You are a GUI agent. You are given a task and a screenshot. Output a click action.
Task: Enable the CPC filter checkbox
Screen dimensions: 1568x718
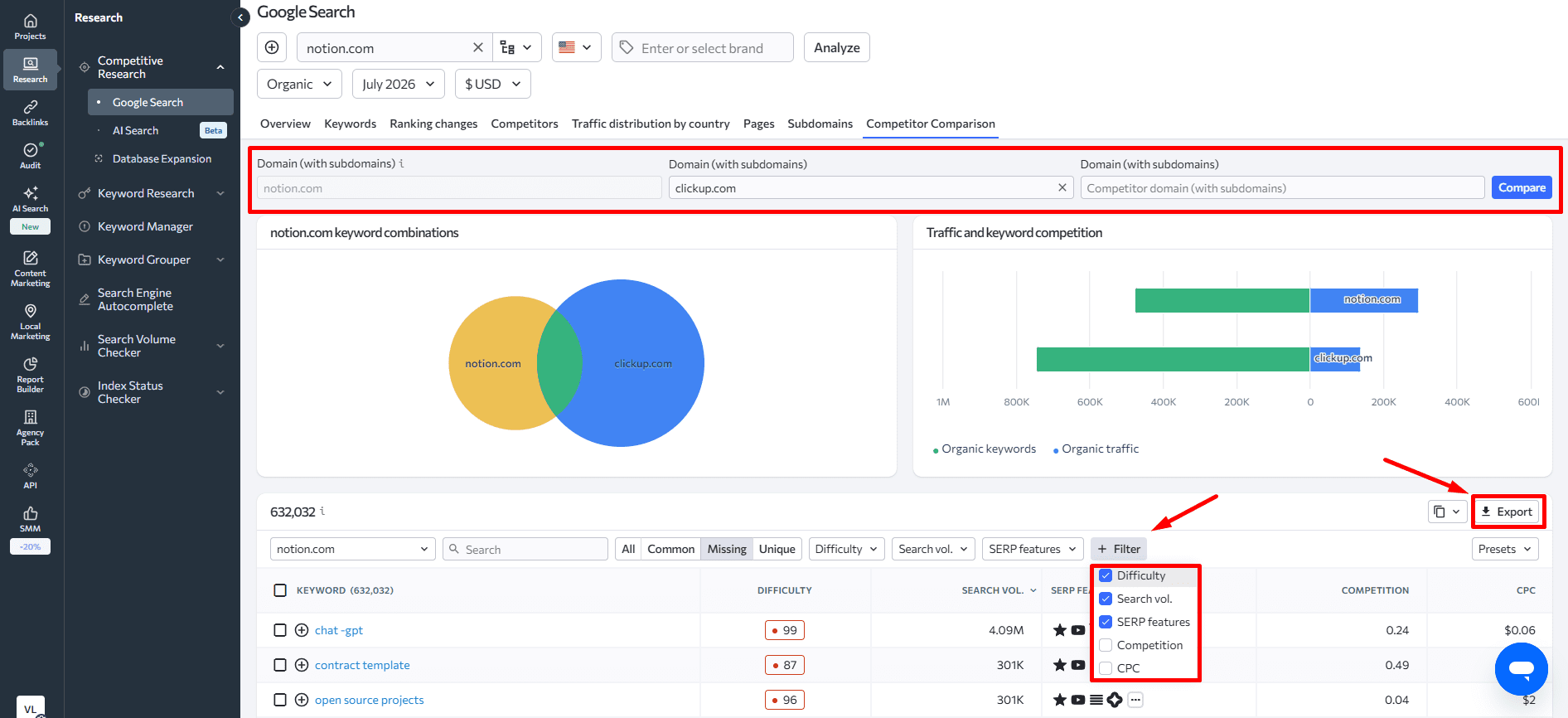[x=1106, y=668]
